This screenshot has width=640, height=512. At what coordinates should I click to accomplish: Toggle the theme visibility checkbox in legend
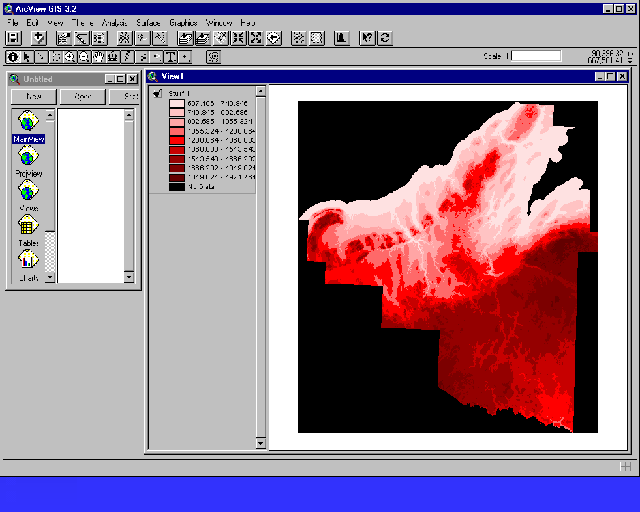click(158, 93)
